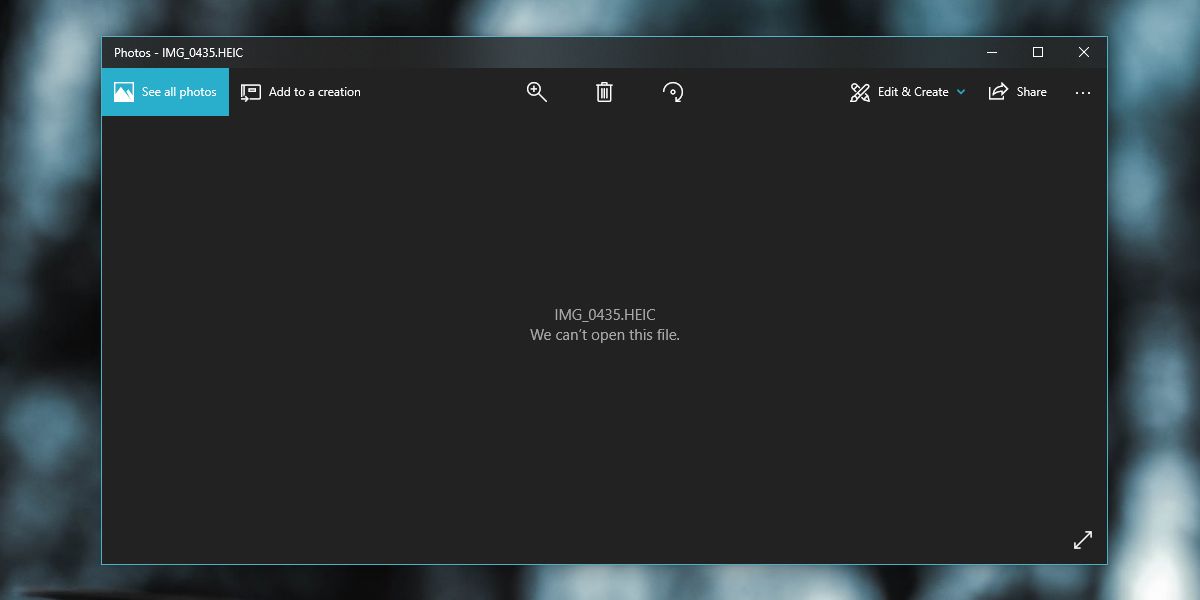
Task: Click the IMG_0435.HEIC file name in center
Action: pos(605,315)
